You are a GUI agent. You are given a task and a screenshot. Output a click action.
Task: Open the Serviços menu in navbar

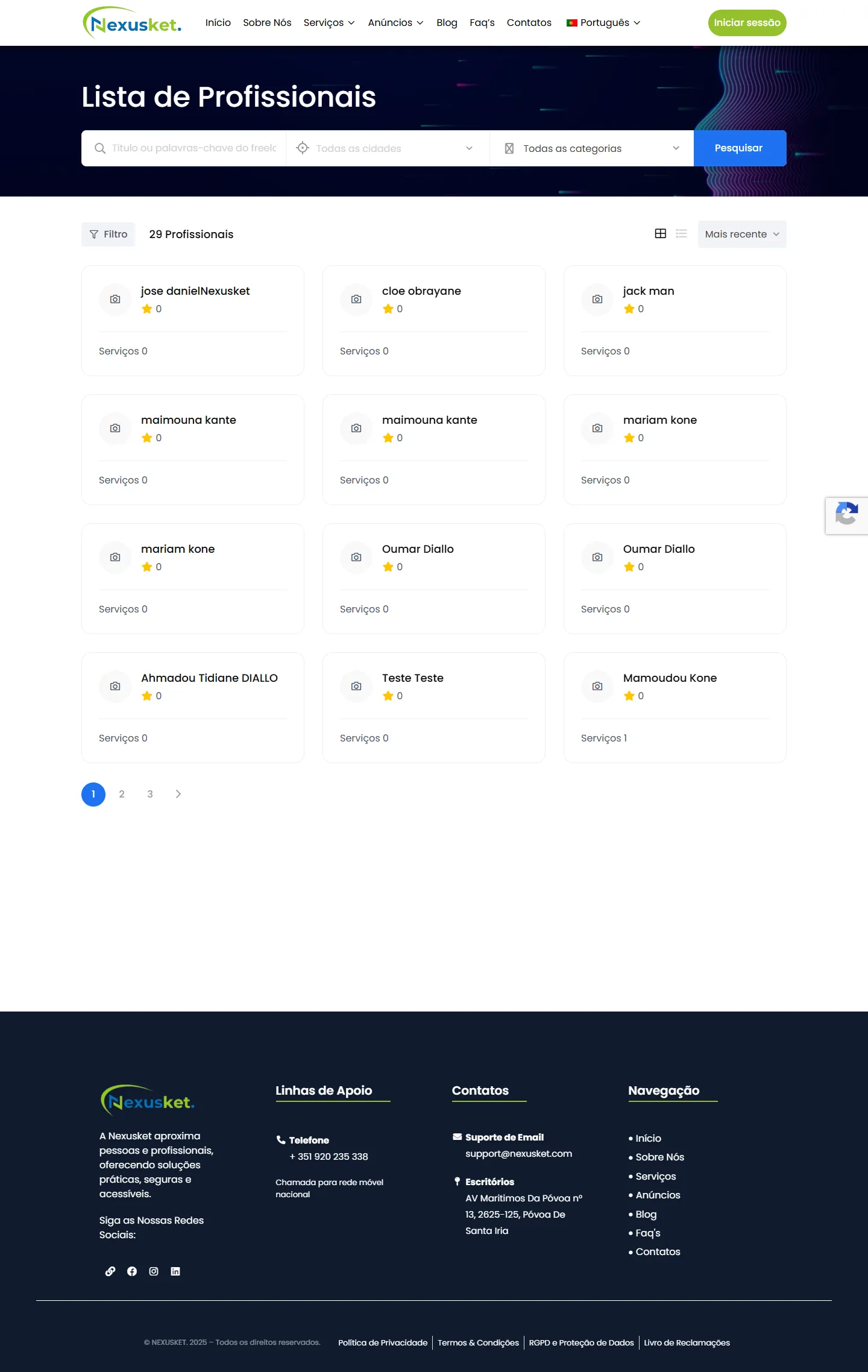[x=329, y=23]
